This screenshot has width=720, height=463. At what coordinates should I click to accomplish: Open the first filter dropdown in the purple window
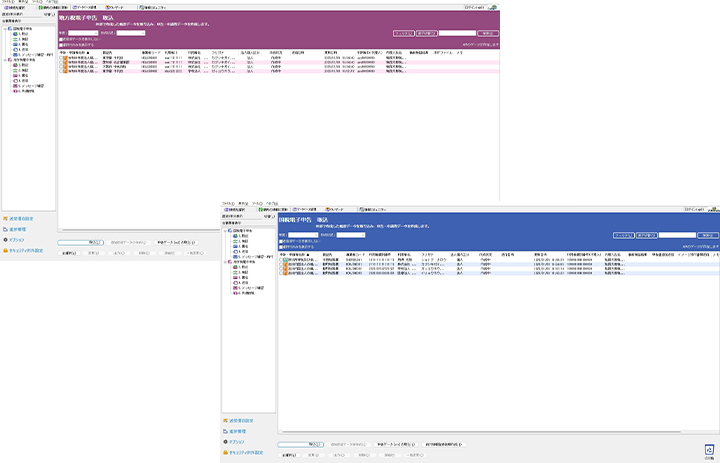click(80, 32)
